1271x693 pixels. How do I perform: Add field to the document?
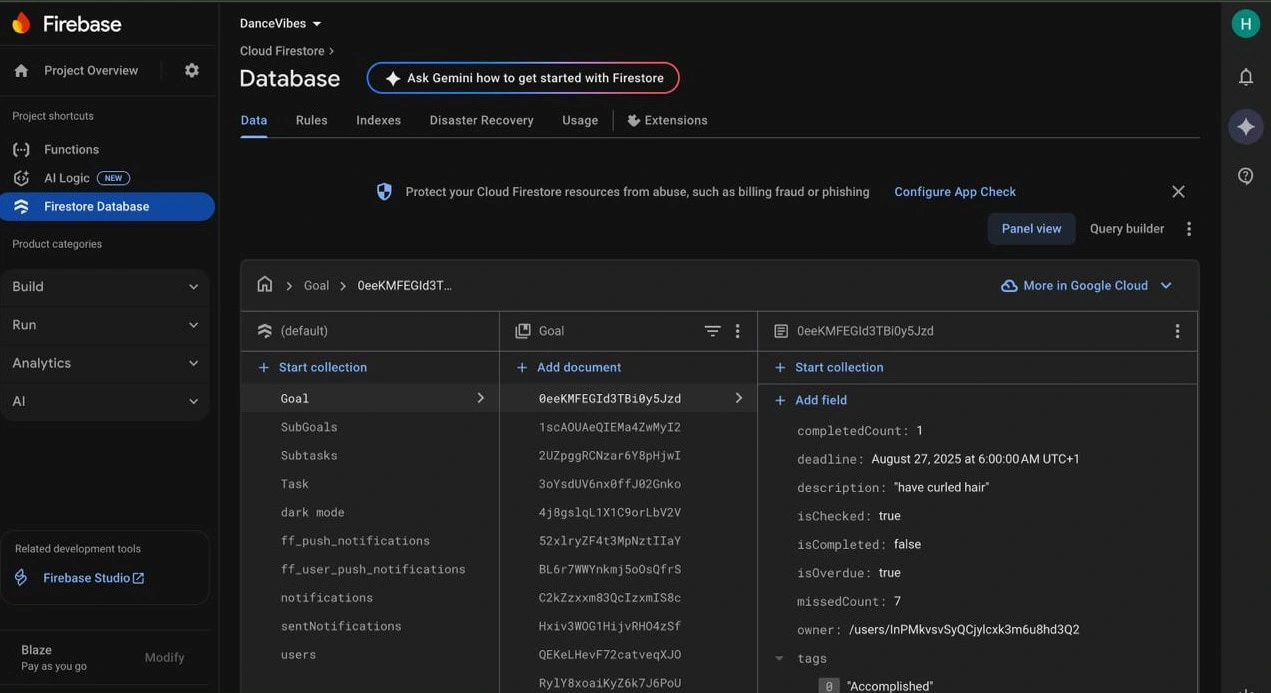[x=811, y=400]
